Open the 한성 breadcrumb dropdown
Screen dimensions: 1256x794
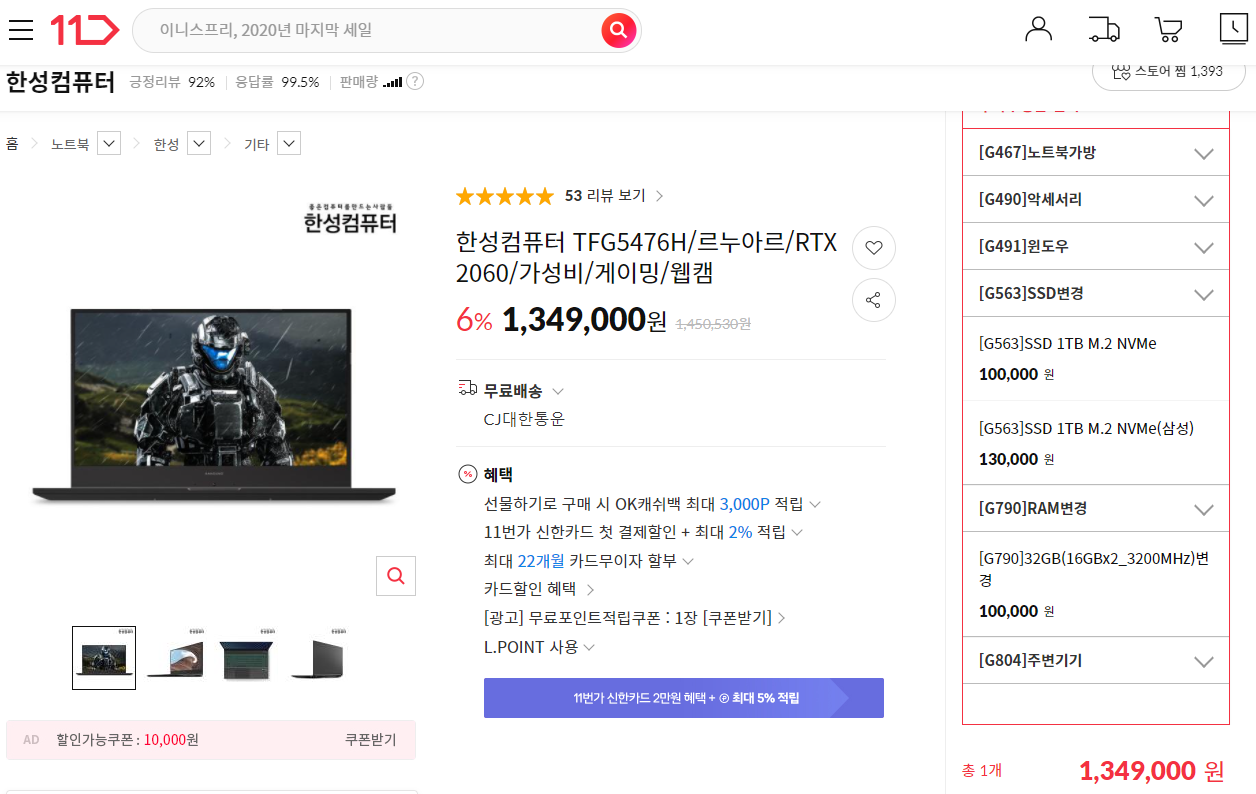pyautogui.click(x=199, y=144)
